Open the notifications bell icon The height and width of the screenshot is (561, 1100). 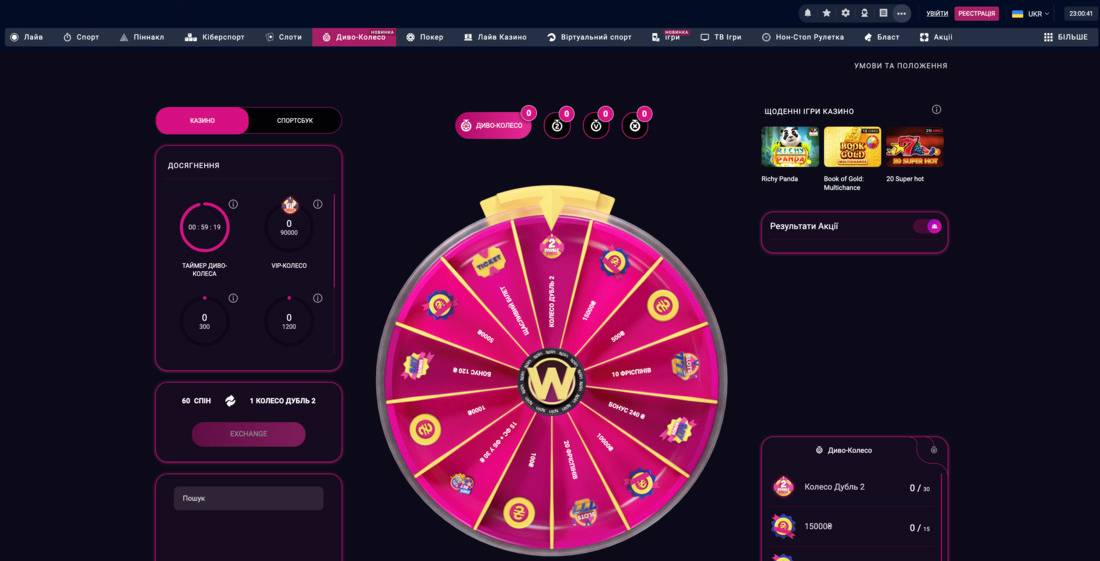click(807, 13)
